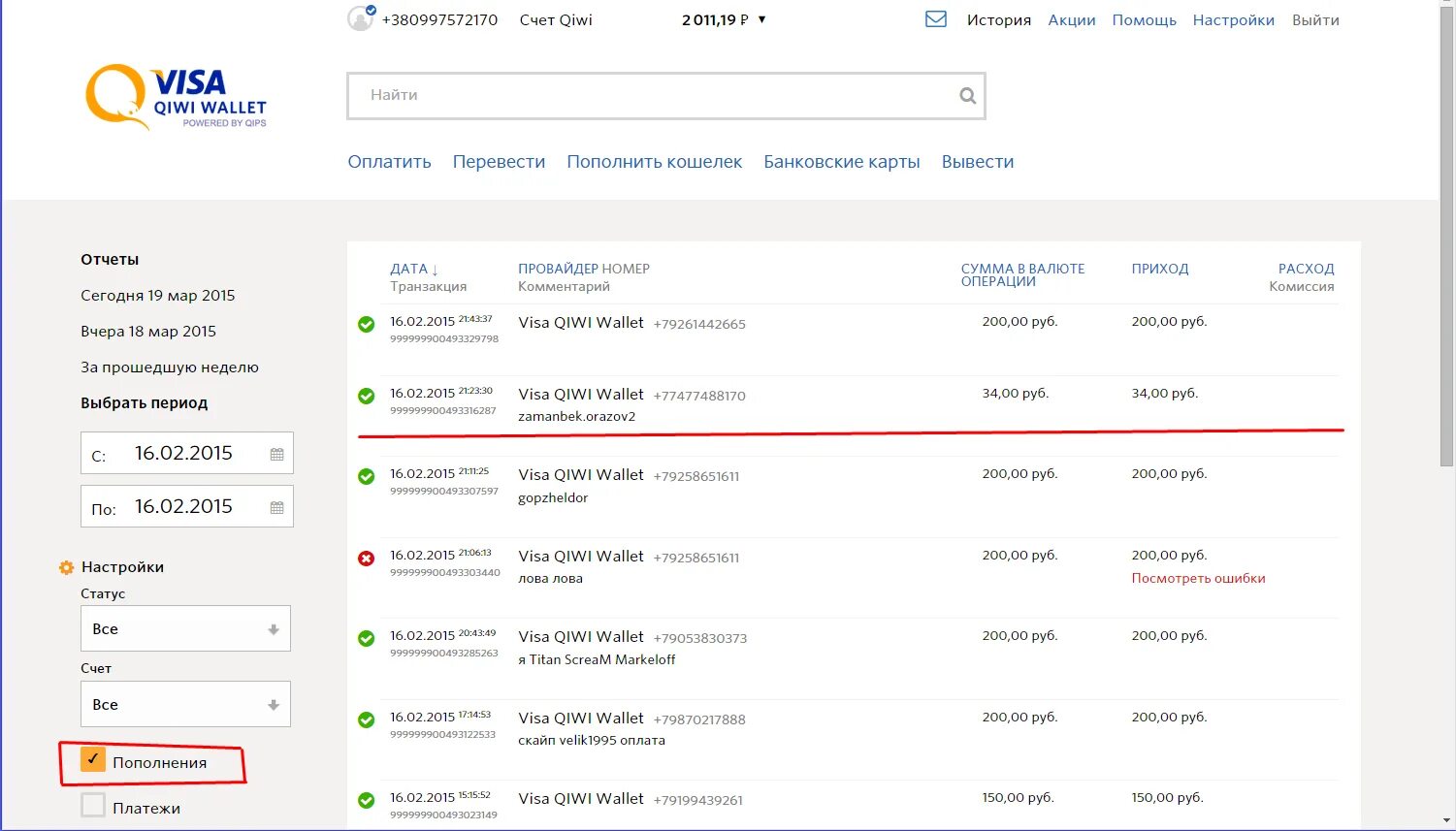The width and height of the screenshot is (1456, 831).
Task: Open Настройки in top menu
Action: [x=1234, y=19]
